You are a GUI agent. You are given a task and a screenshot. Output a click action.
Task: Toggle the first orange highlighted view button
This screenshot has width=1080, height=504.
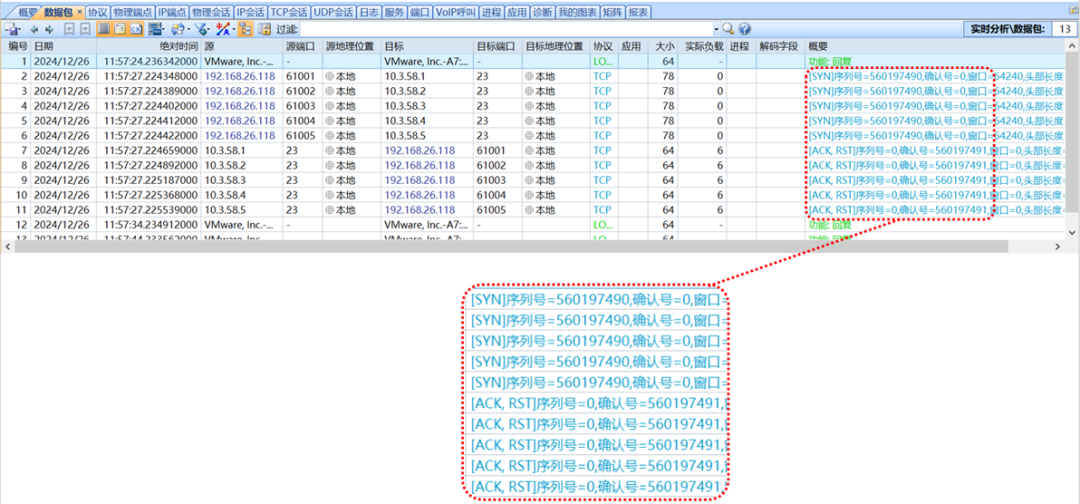pyautogui.click(x=104, y=29)
